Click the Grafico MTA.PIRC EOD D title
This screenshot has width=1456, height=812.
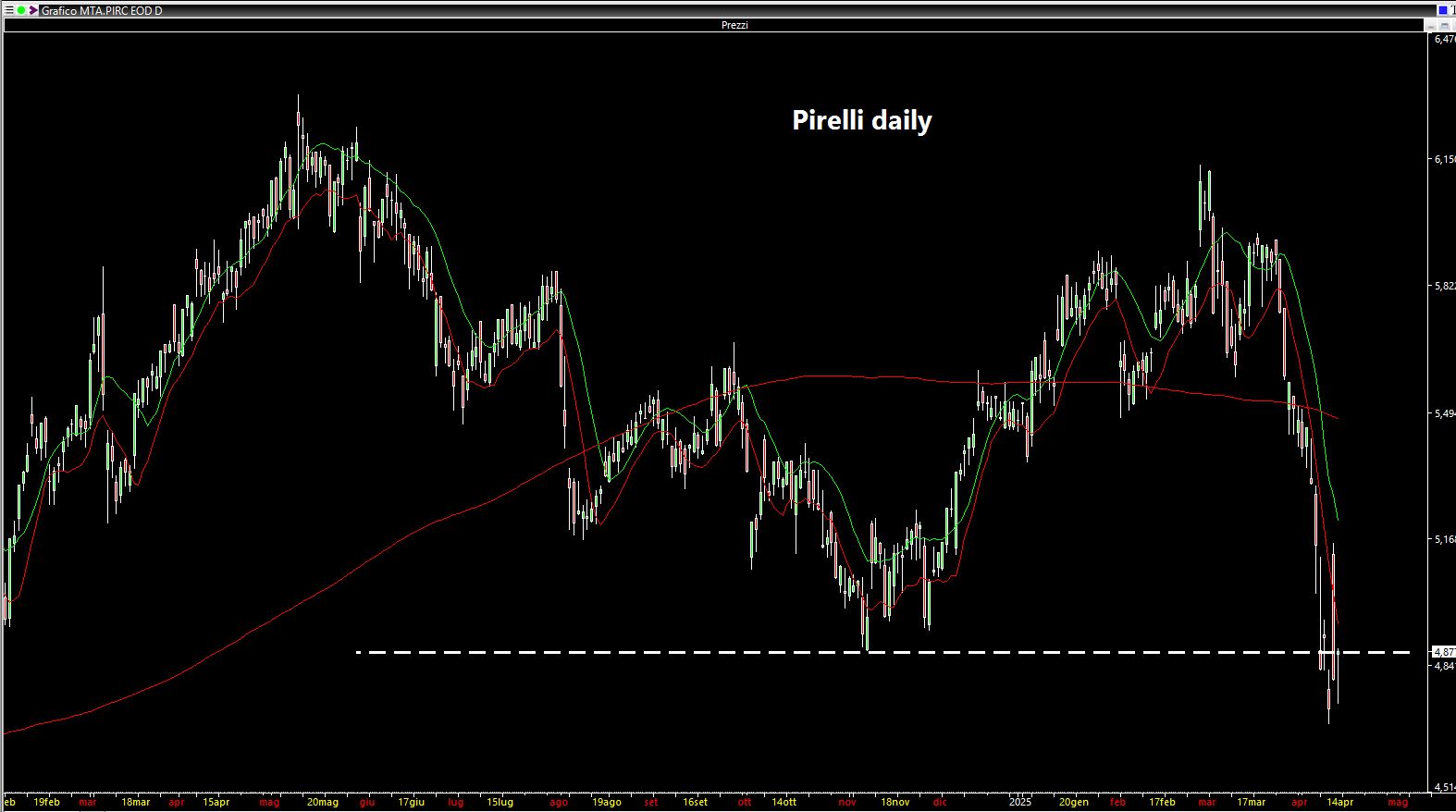pos(102,11)
